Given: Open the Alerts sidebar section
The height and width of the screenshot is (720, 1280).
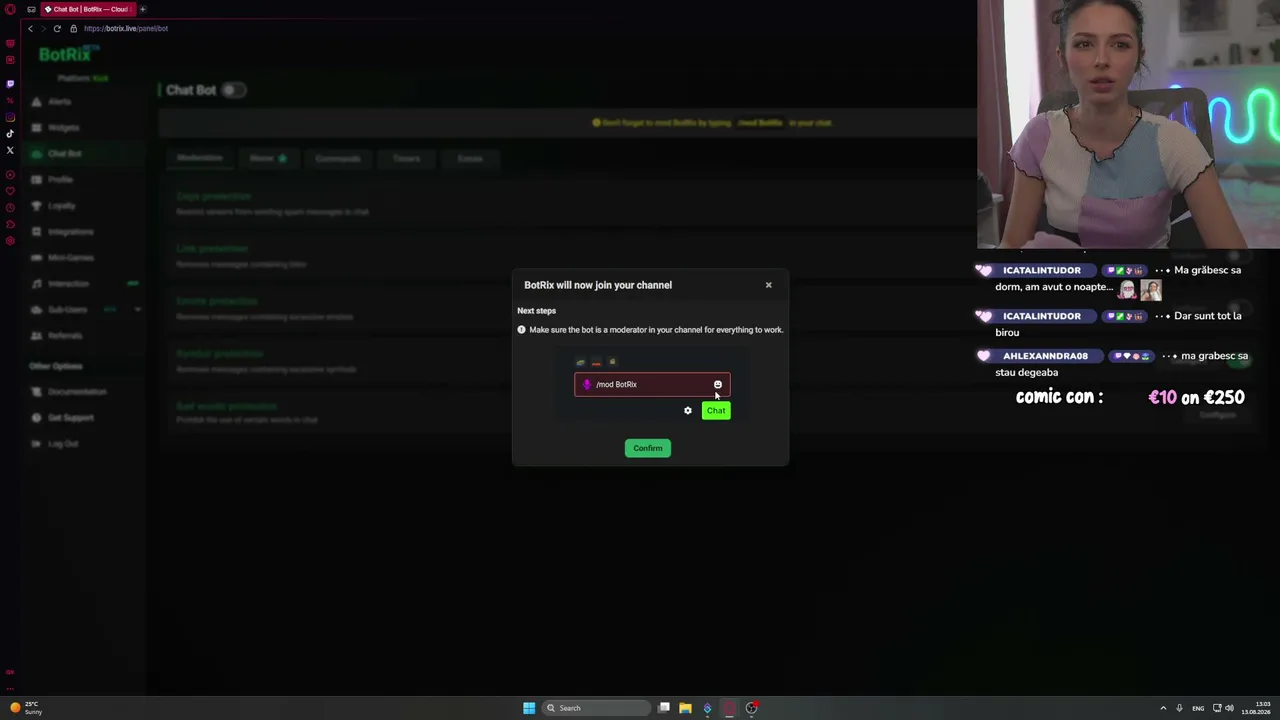Looking at the screenshot, I should tap(60, 102).
